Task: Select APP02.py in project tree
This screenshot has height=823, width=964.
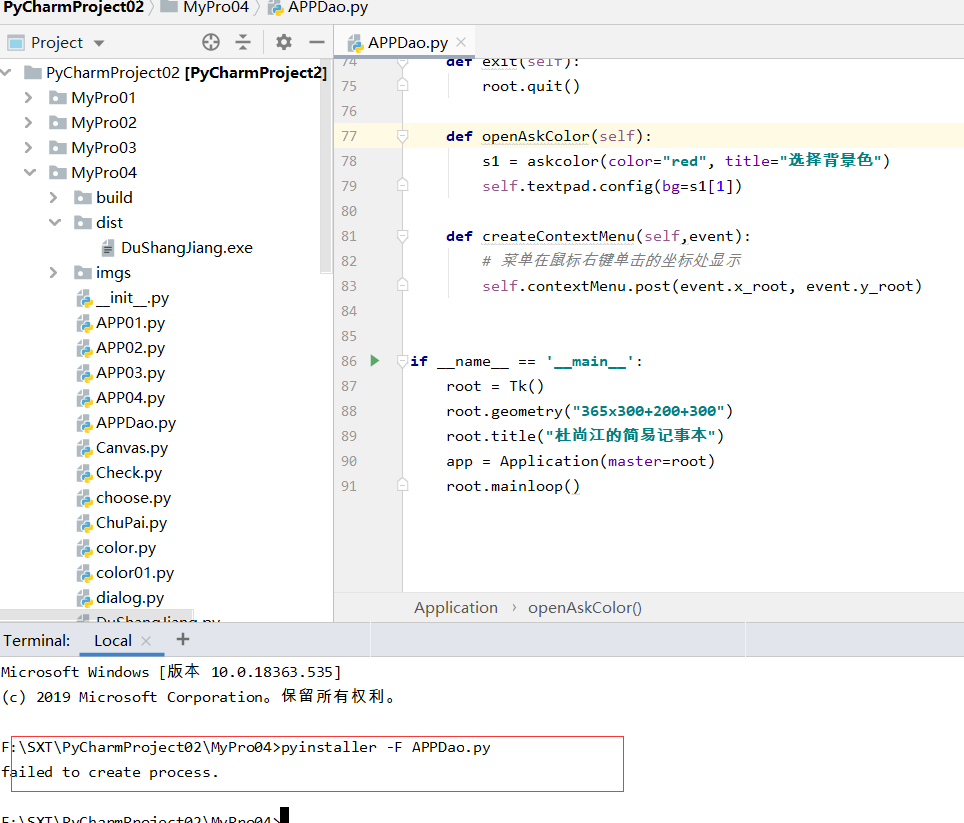Action: 130,348
